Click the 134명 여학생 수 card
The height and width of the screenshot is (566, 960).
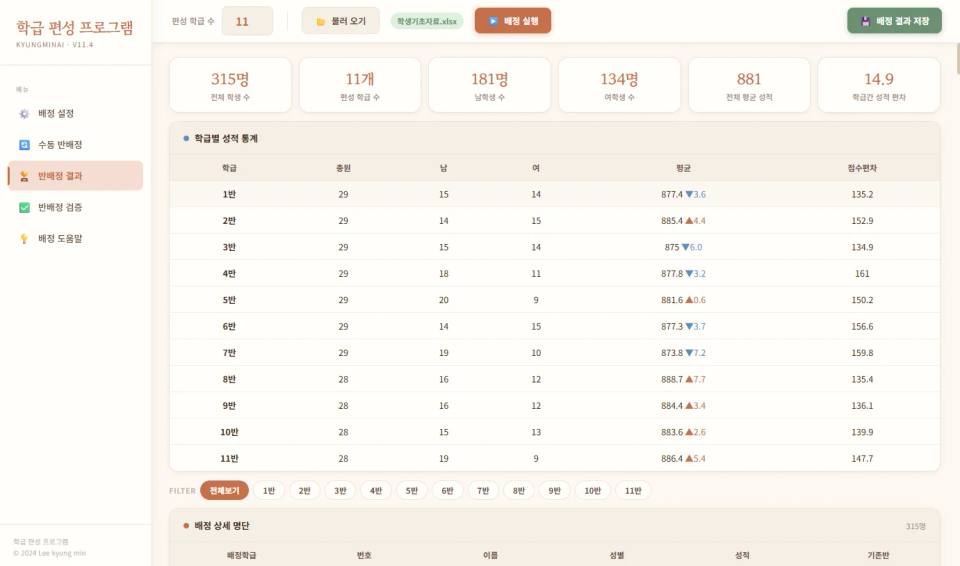coord(619,85)
